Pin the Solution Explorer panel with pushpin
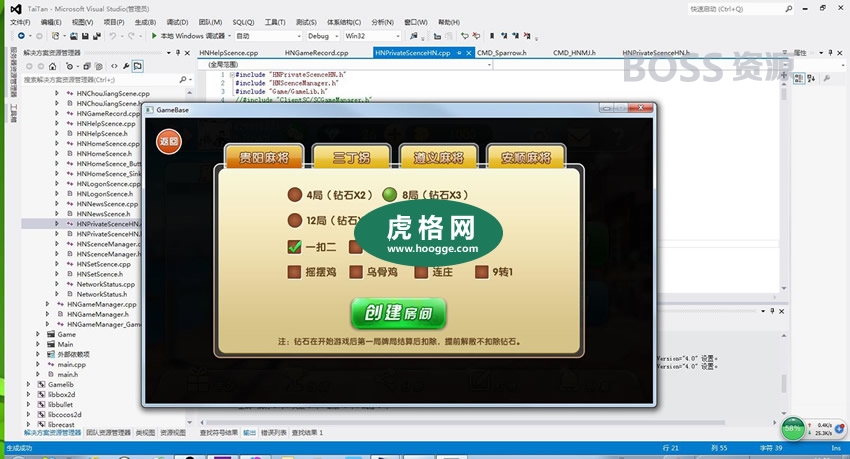Image resolution: width=850 pixels, height=459 pixels. pos(178,53)
